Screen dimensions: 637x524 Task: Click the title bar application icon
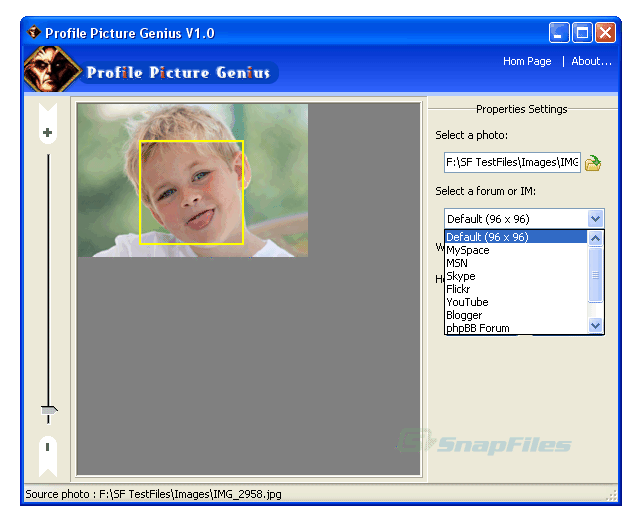pos(33,33)
